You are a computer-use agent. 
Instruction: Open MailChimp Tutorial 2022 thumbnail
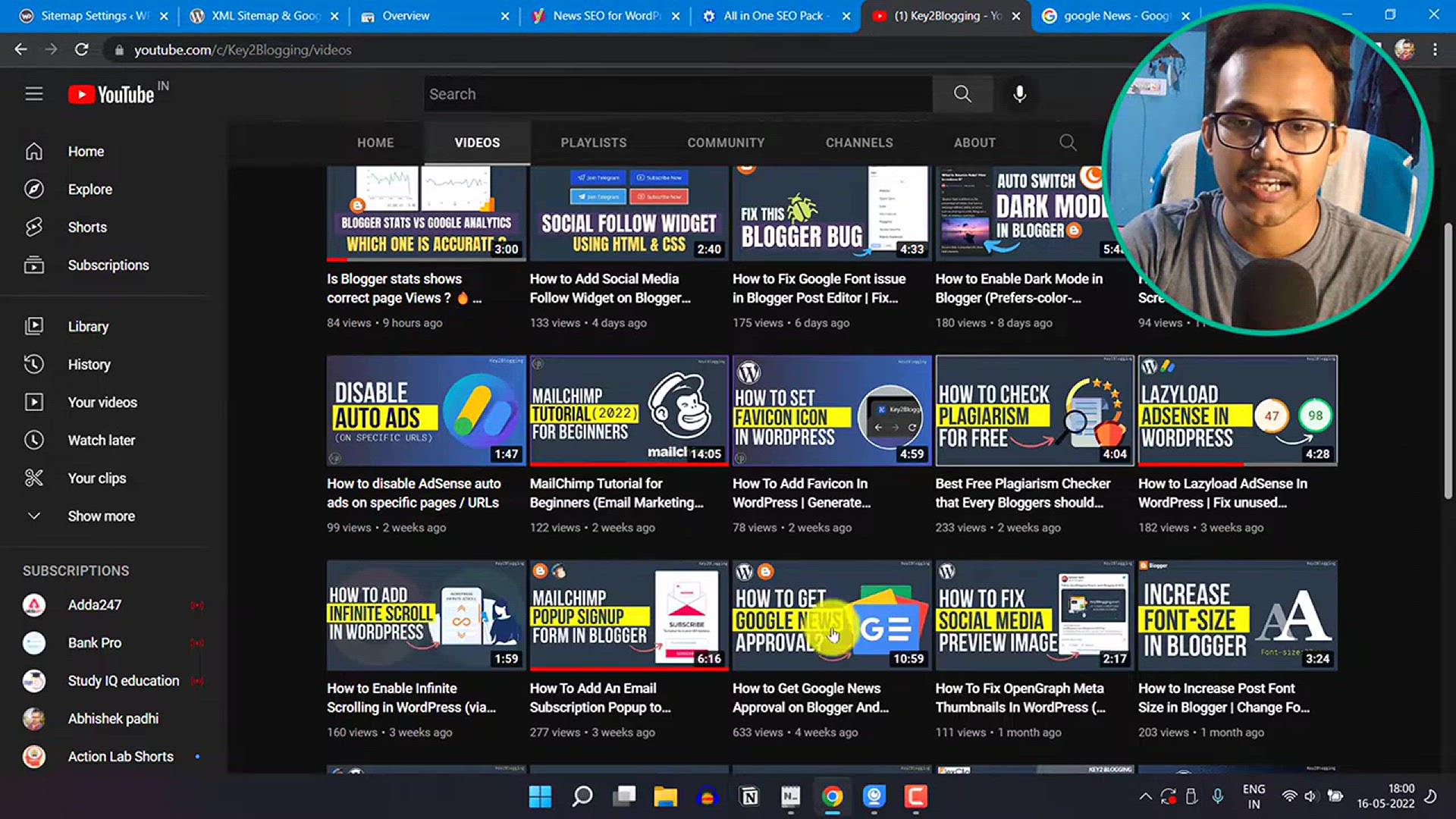[629, 410]
